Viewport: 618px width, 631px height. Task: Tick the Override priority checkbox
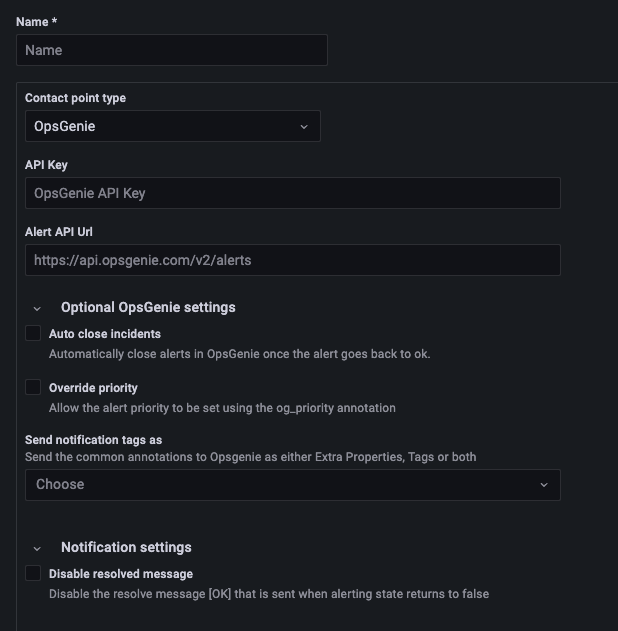(x=33, y=387)
